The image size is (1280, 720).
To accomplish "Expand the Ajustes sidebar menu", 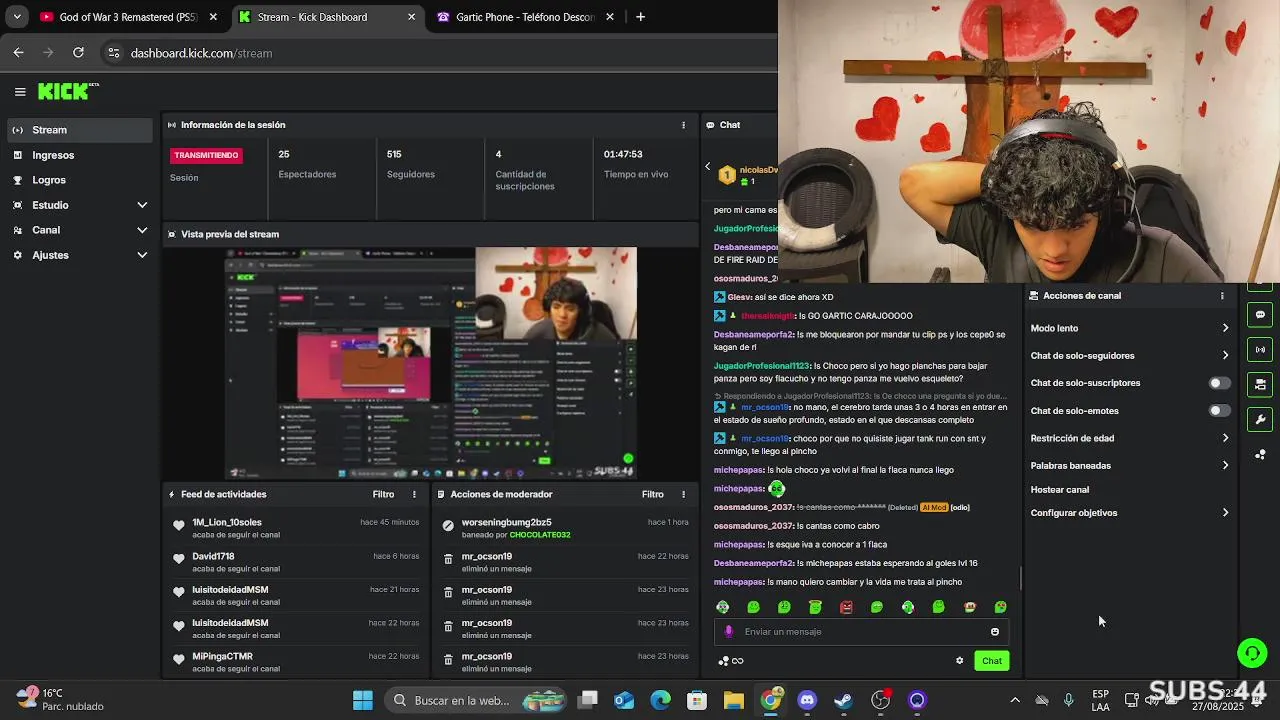I will click(80, 255).
